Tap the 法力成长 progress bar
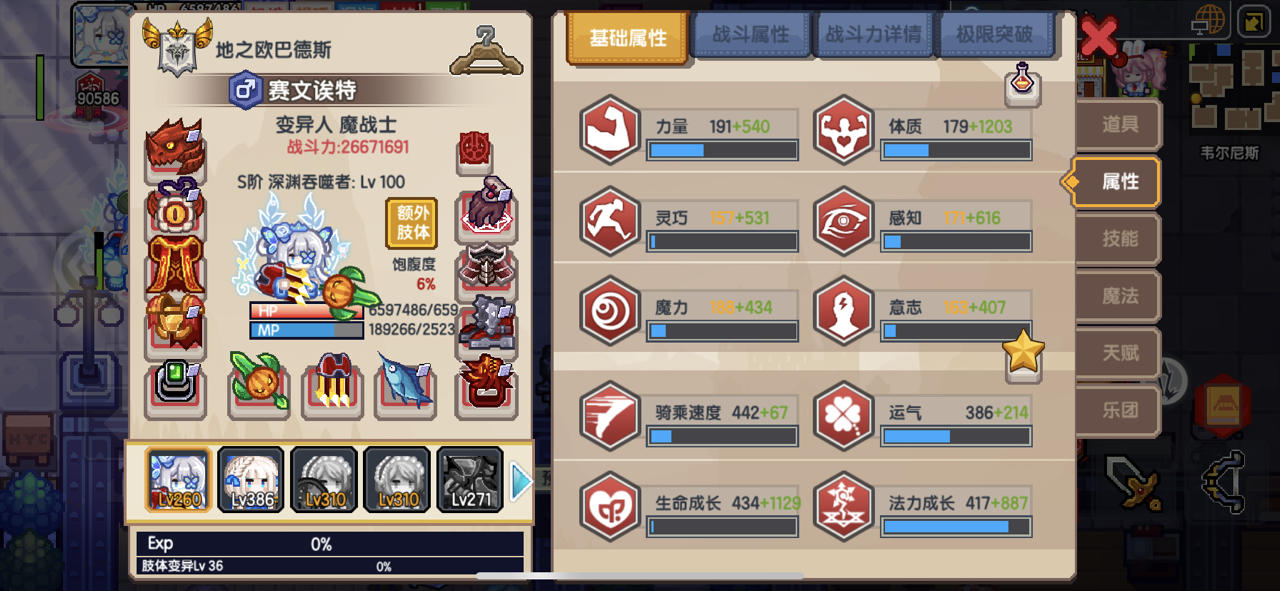The image size is (1280, 591). (957, 526)
